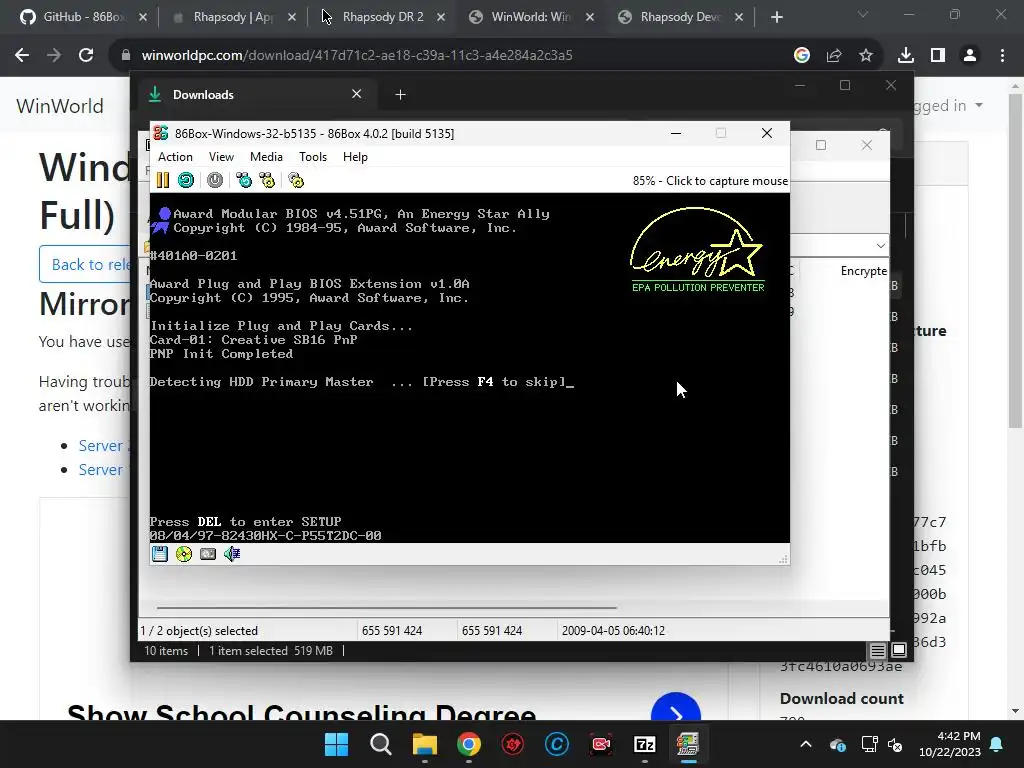Show hidden system tray icons

[806, 744]
